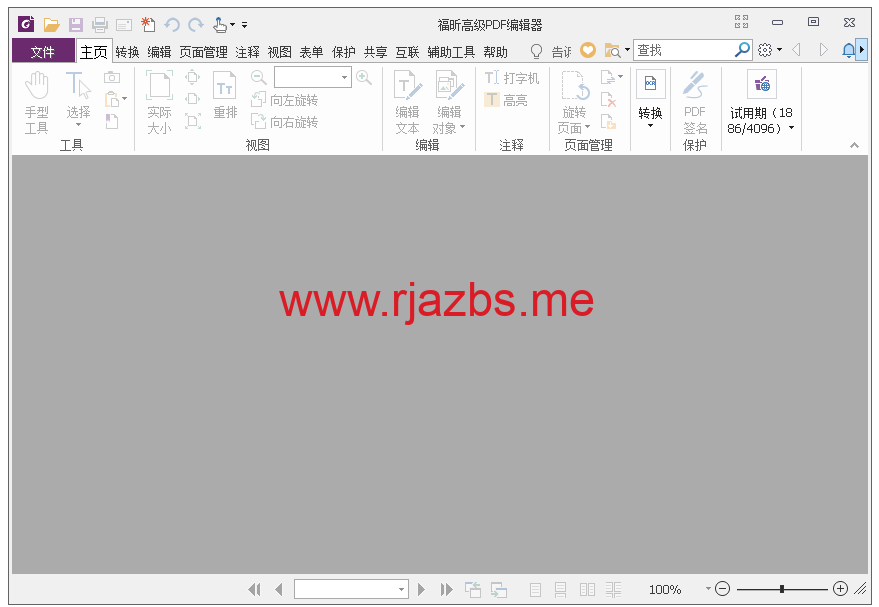Click the previous view status bar icon
879x607 pixels.
[473, 589]
